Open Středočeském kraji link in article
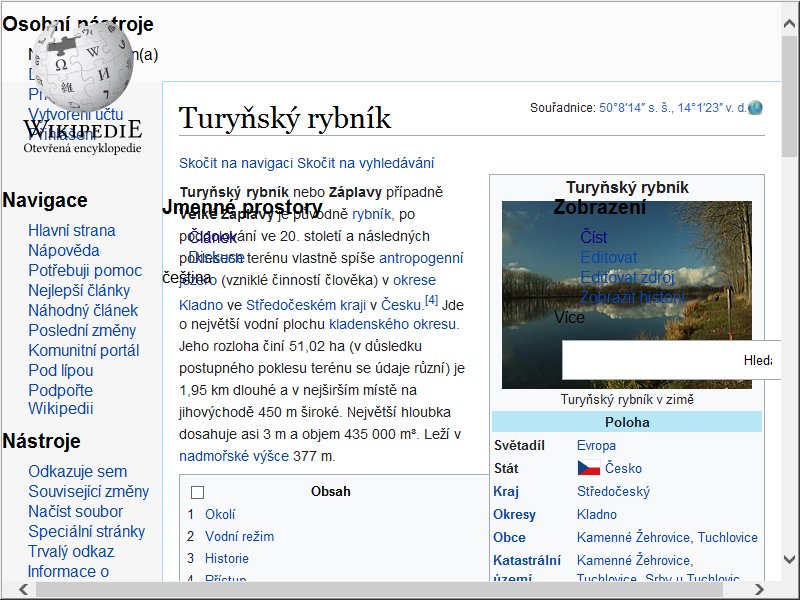The width and height of the screenshot is (800, 600). (306, 305)
